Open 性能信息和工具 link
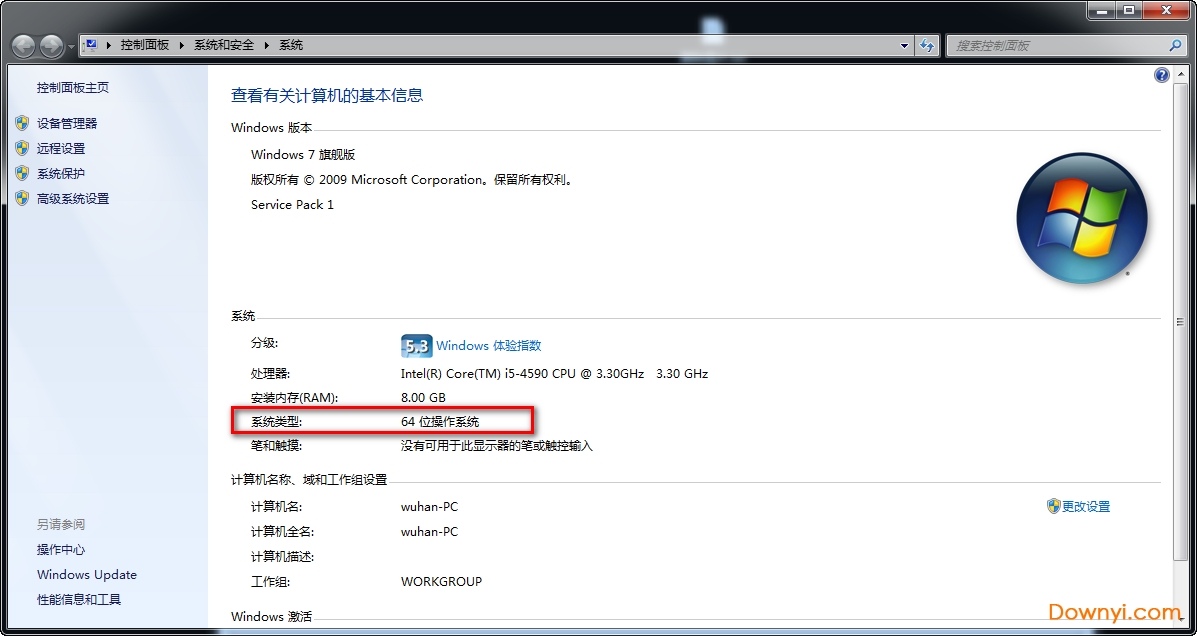Viewport: 1197px width, 636px height. coord(79,600)
